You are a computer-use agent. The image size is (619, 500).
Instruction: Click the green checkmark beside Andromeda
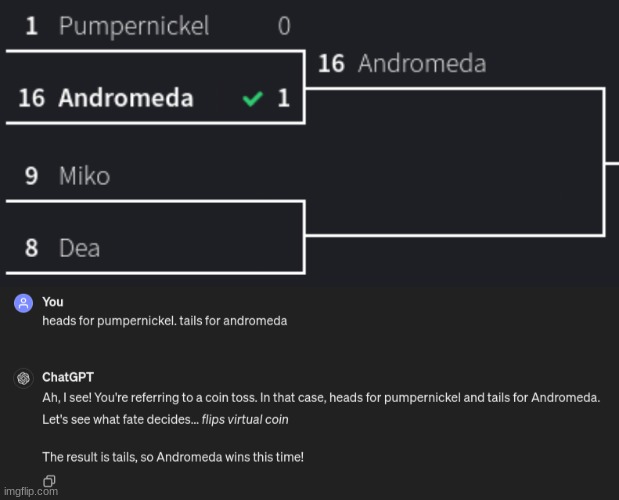click(x=253, y=99)
